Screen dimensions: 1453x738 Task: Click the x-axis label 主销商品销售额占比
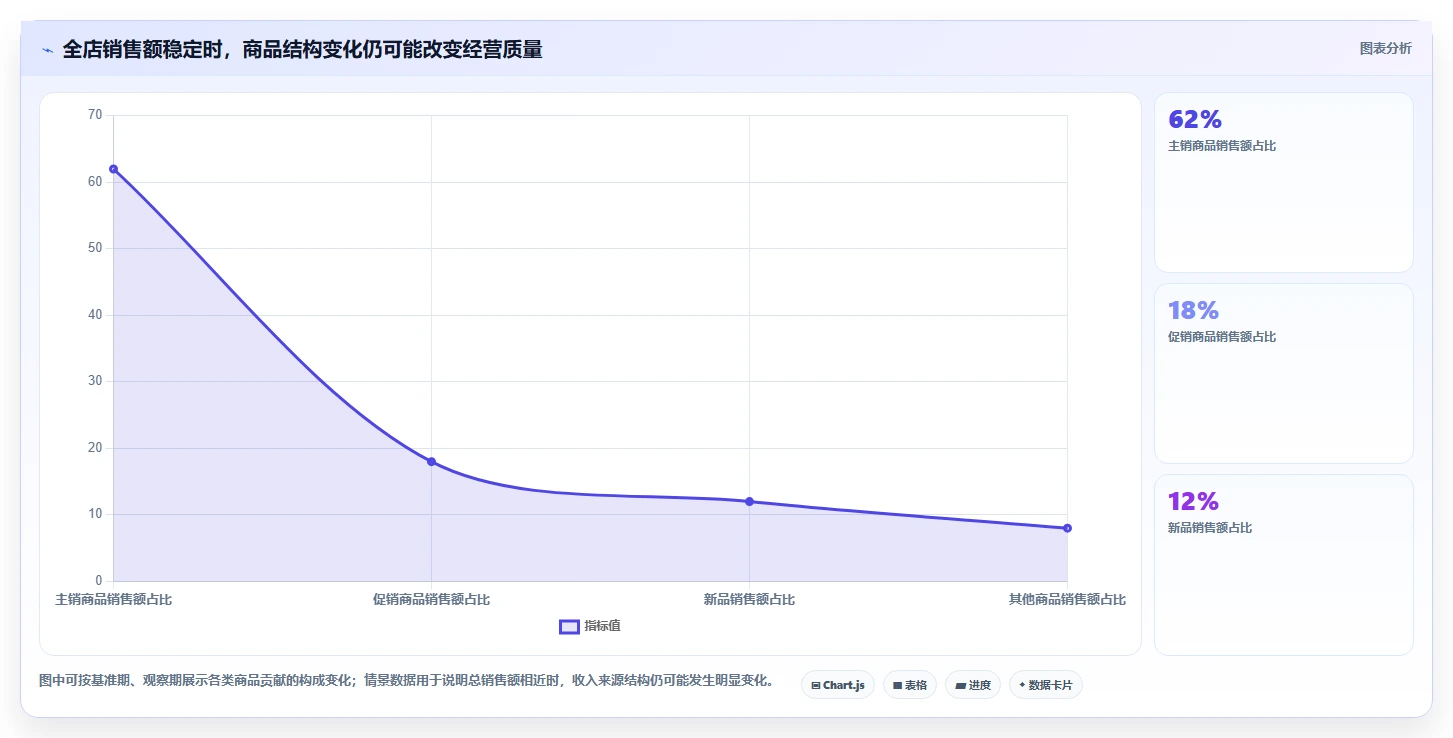coord(114,600)
